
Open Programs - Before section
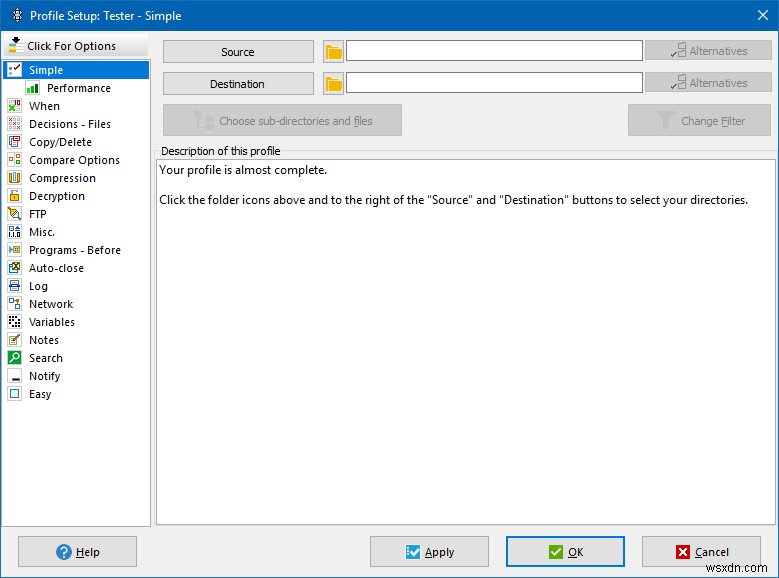click(x=75, y=250)
